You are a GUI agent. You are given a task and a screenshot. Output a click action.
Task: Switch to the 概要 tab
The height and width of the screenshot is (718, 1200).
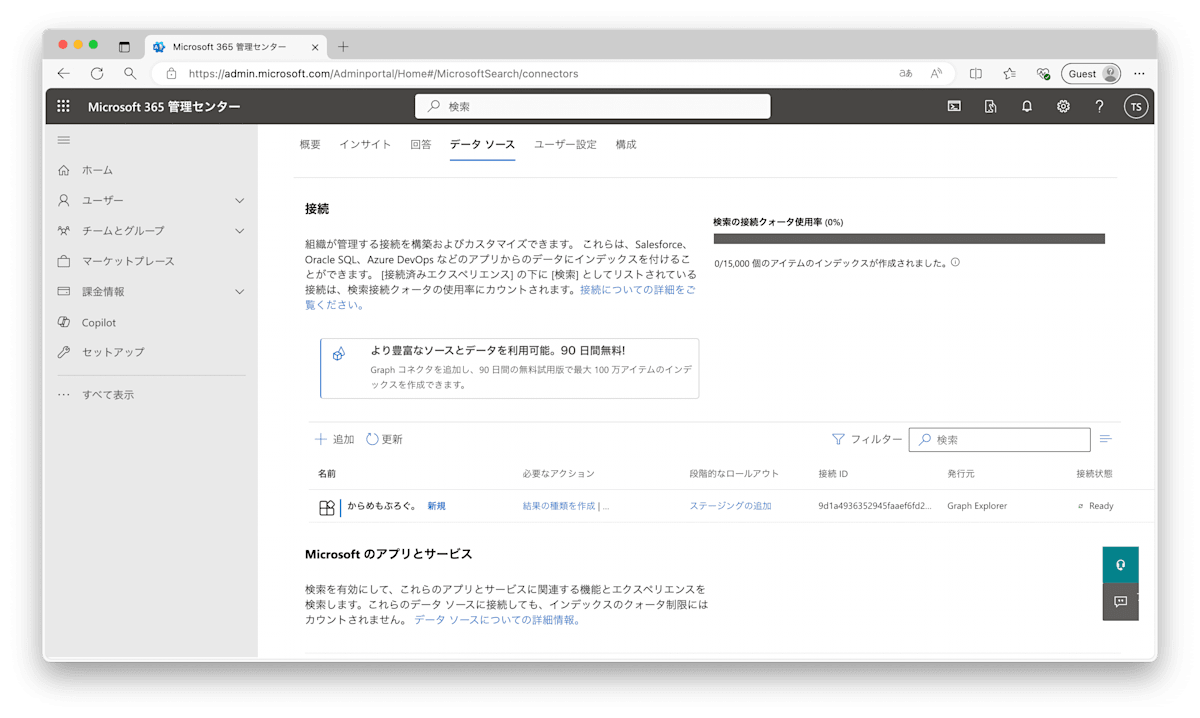[310, 144]
